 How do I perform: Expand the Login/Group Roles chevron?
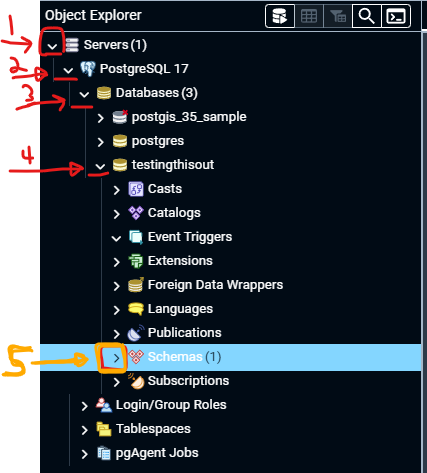[85, 406]
